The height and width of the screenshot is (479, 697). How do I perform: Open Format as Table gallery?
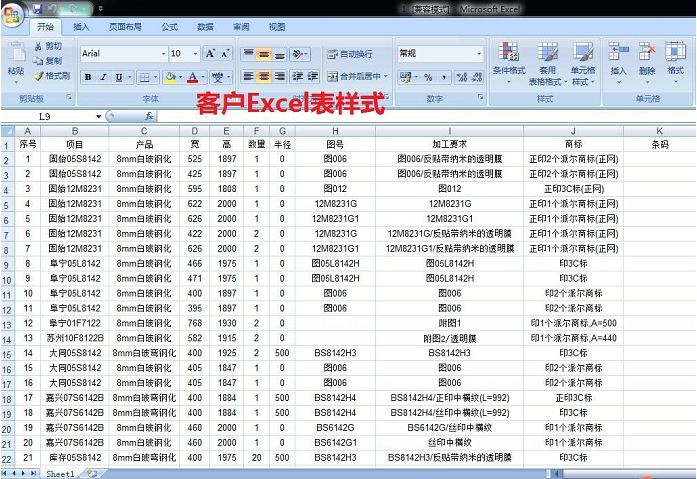[x=548, y=62]
